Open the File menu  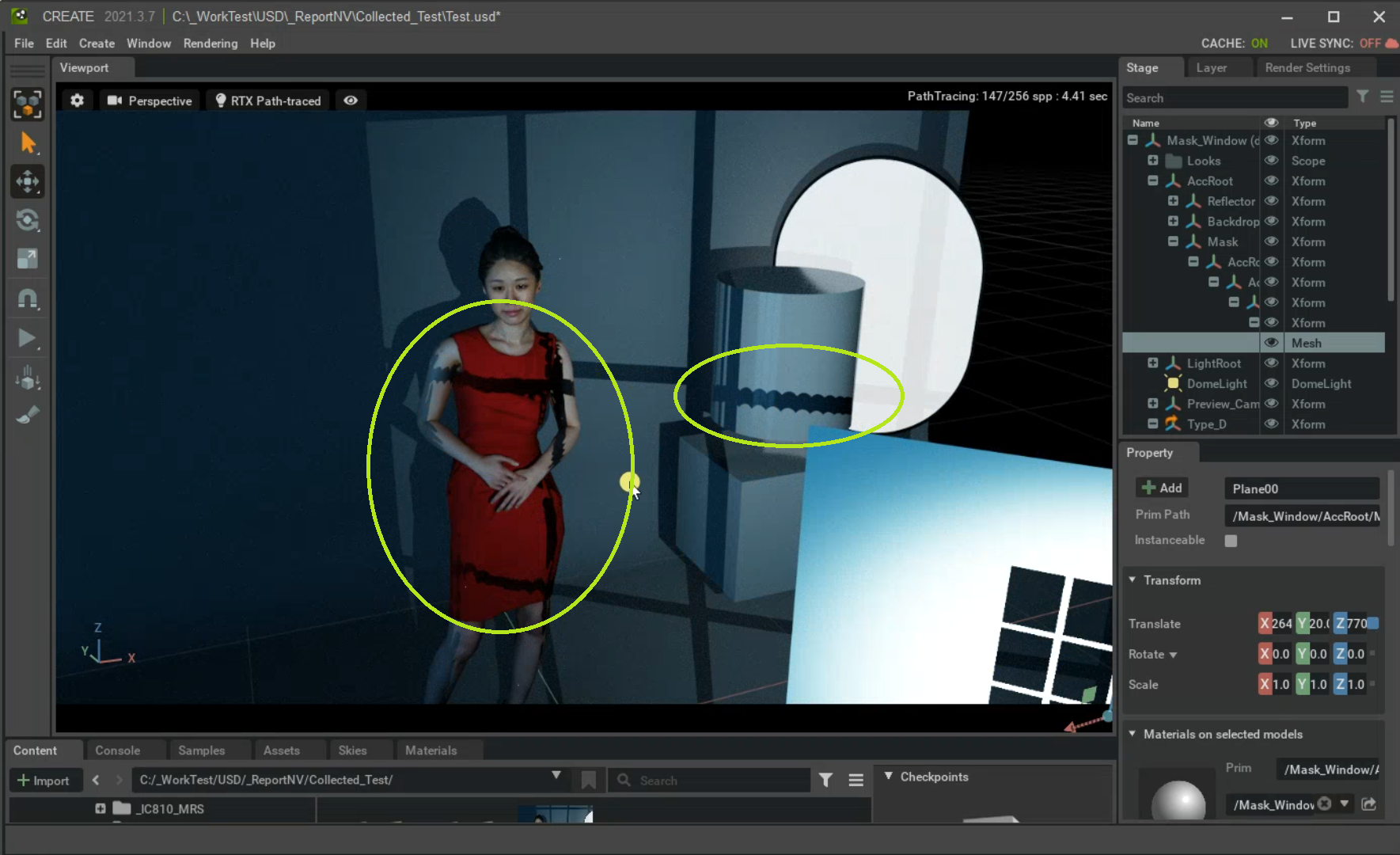[x=24, y=44]
